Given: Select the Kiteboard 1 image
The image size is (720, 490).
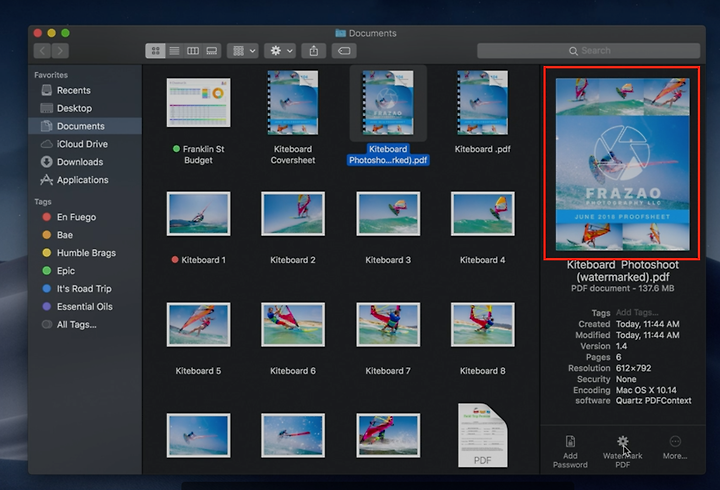Looking at the screenshot, I should click(198, 214).
